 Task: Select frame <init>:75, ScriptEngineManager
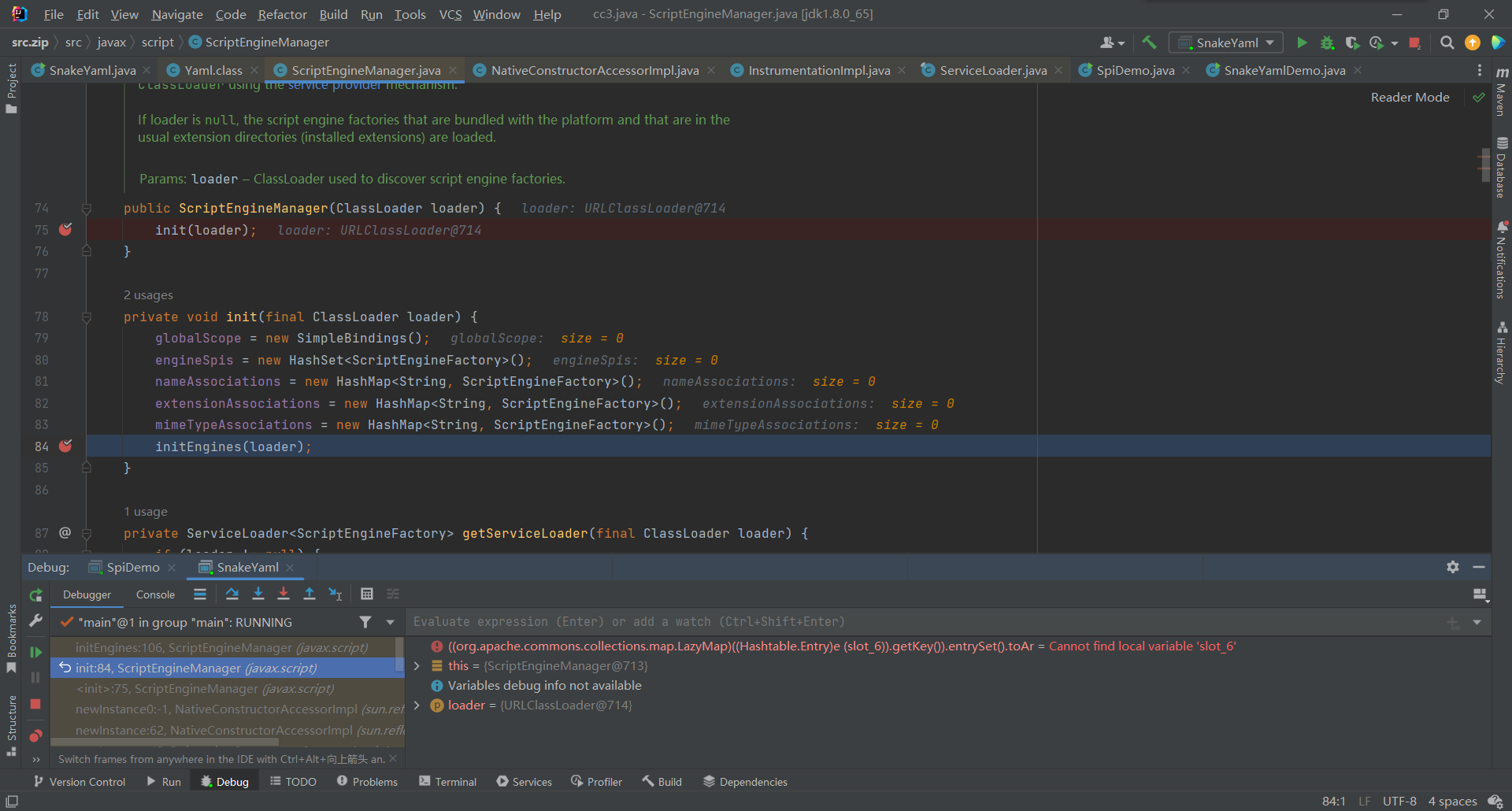point(205,688)
